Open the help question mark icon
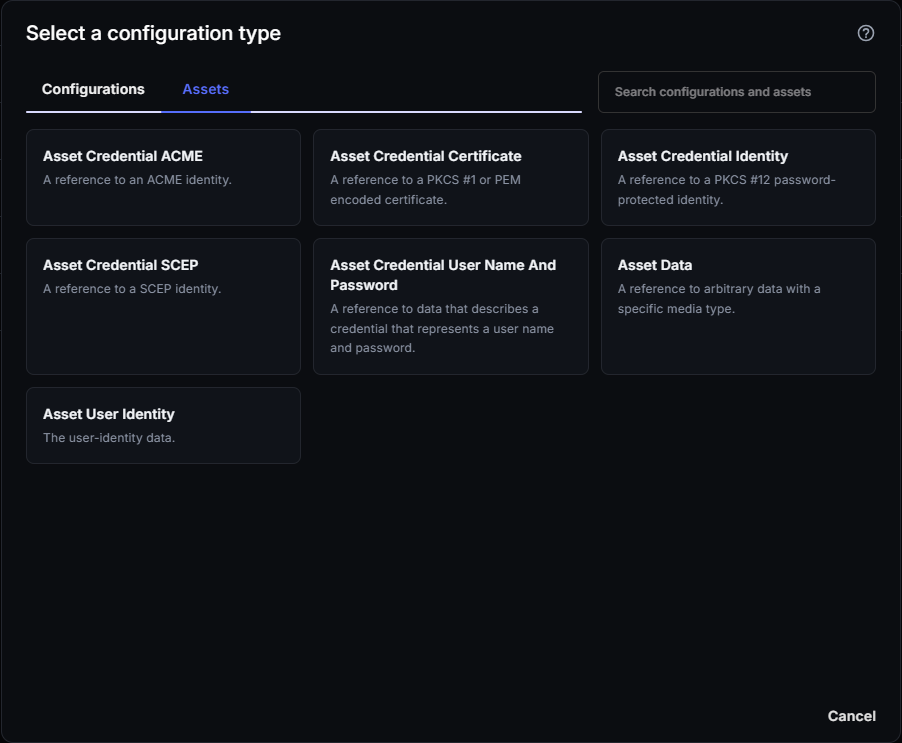The width and height of the screenshot is (902, 743). (866, 33)
